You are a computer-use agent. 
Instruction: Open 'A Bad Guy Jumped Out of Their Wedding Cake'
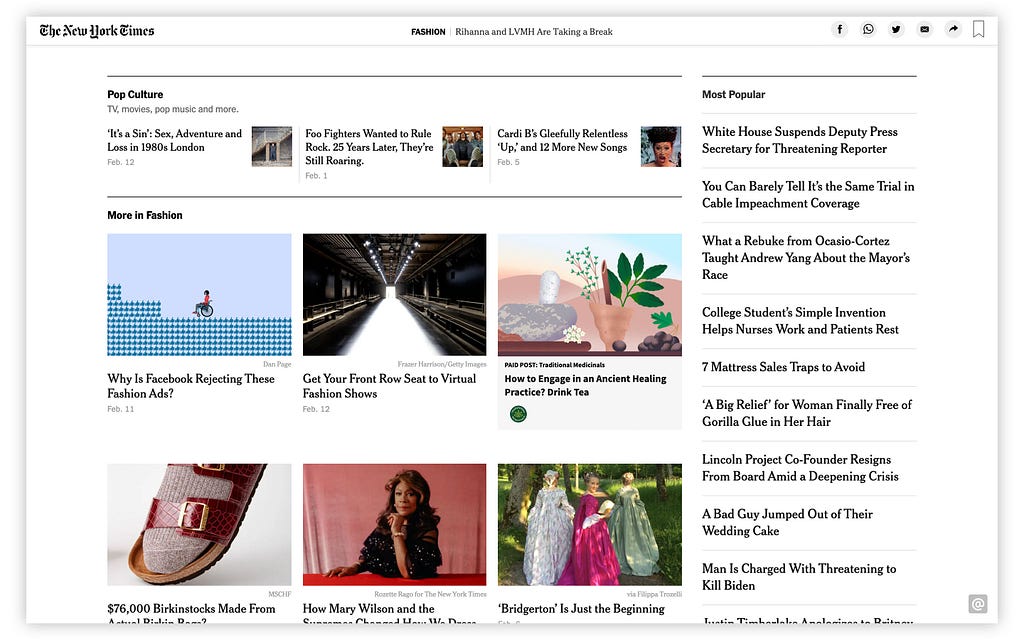tap(787, 522)
